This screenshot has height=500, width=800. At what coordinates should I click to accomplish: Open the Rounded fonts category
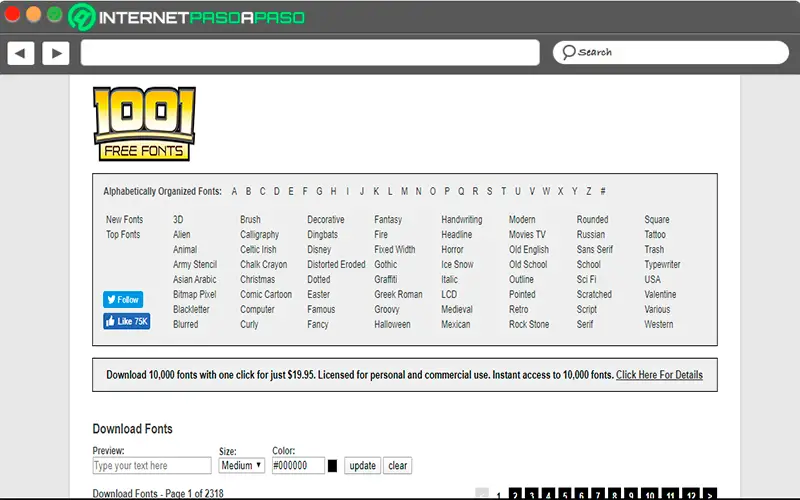point(593,219)
